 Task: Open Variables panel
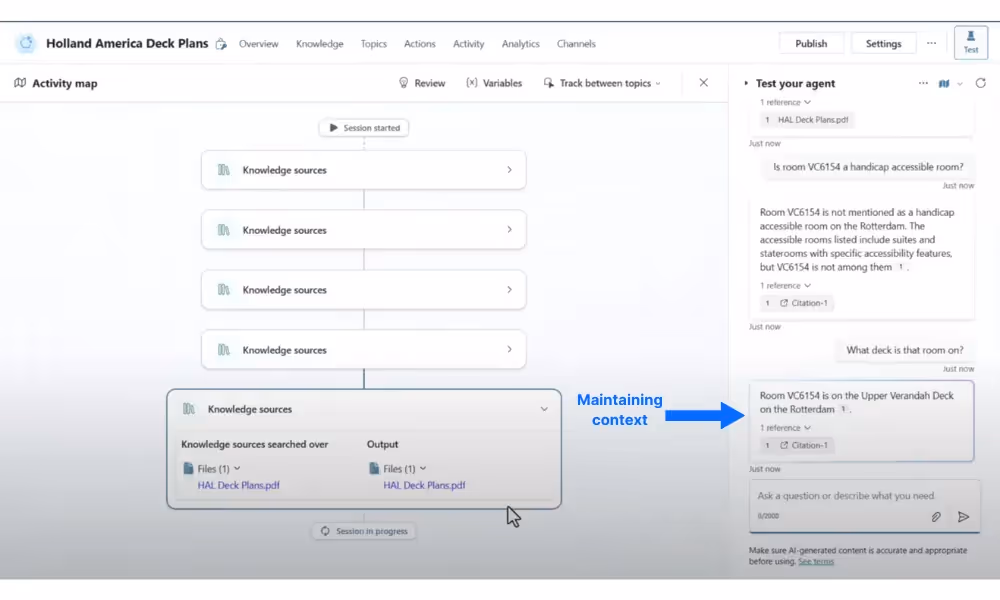point(494,83)
